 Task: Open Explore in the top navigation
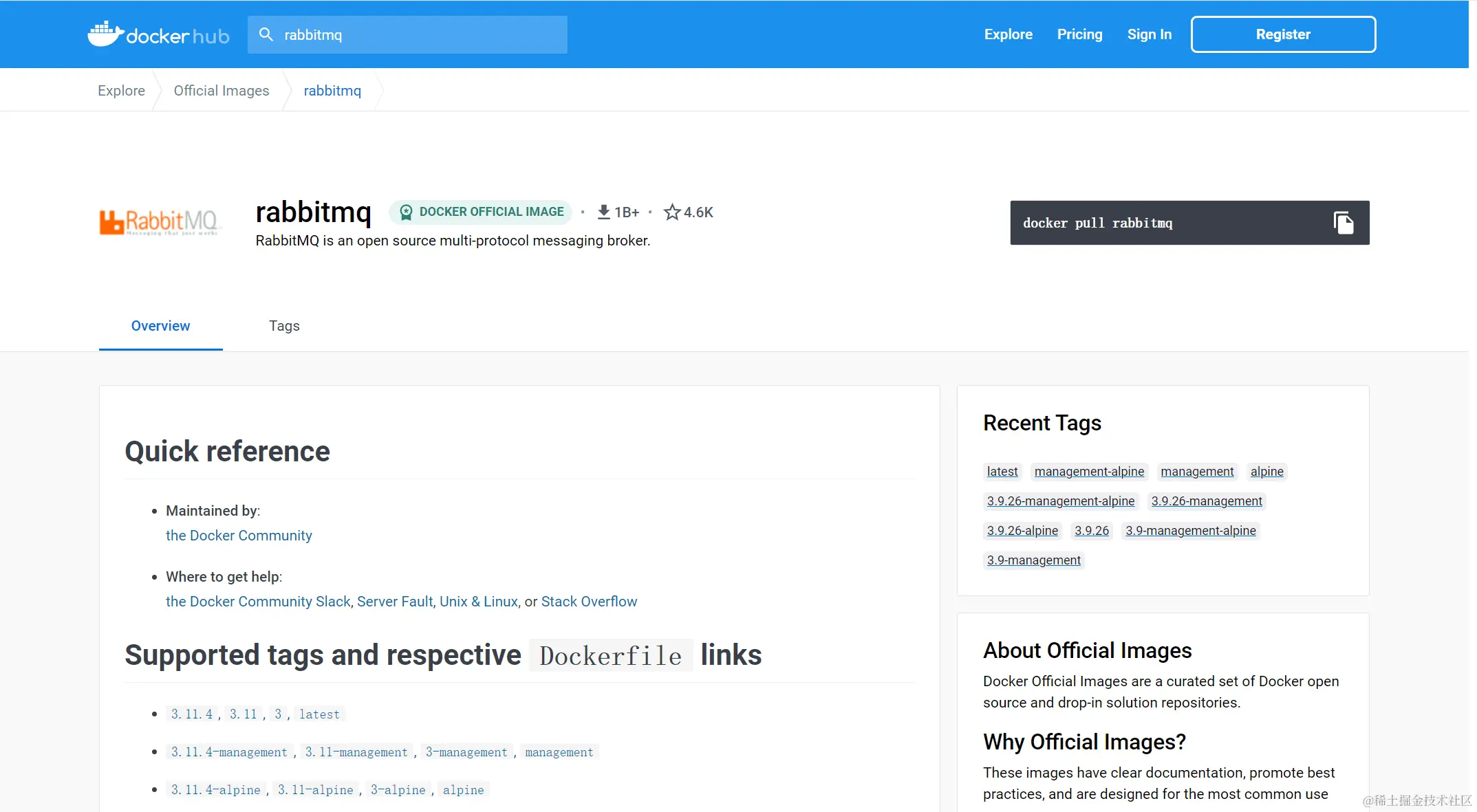coord(1008,34)
